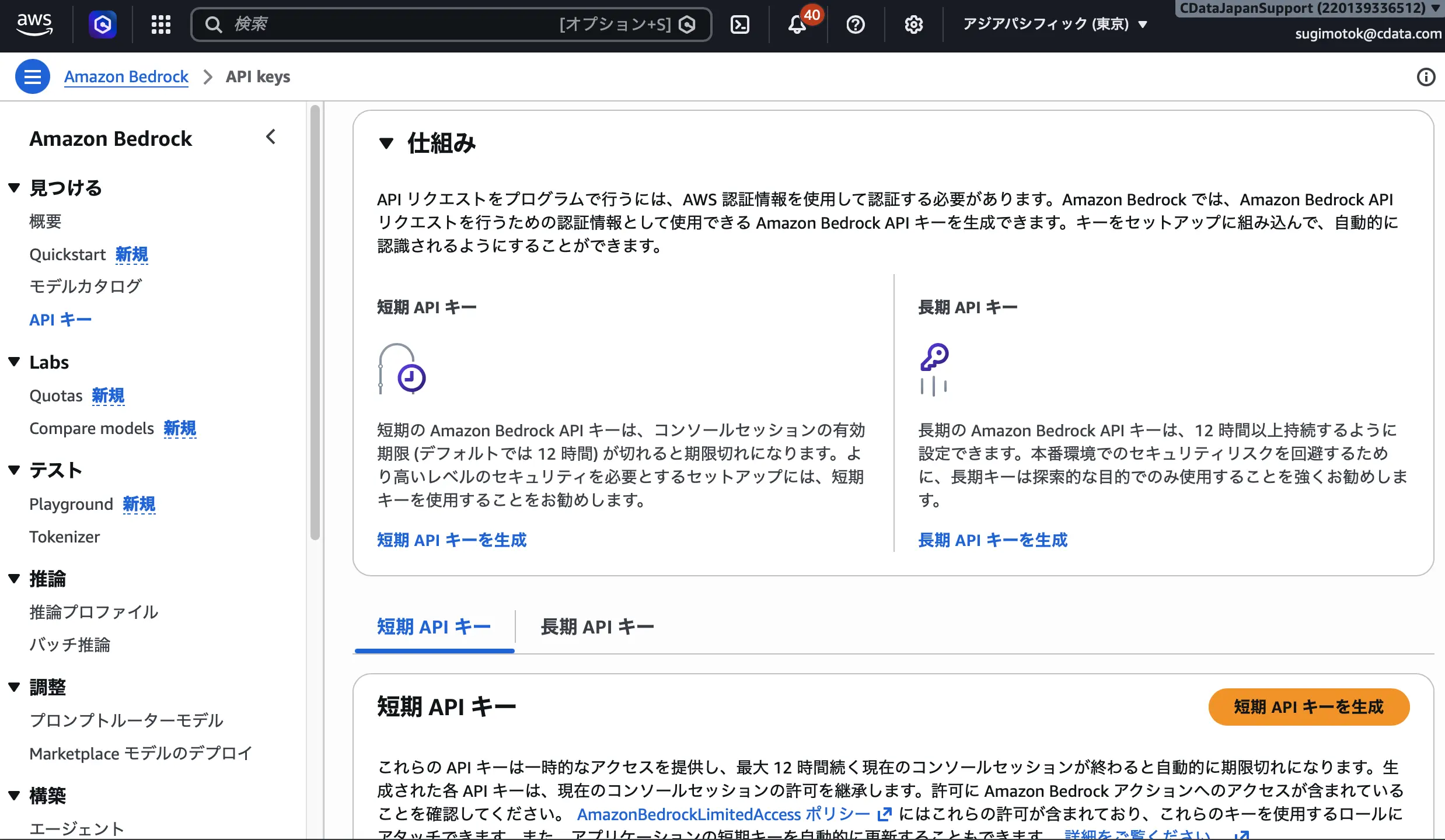Click the Amazon Q hexagon icon

103,24
